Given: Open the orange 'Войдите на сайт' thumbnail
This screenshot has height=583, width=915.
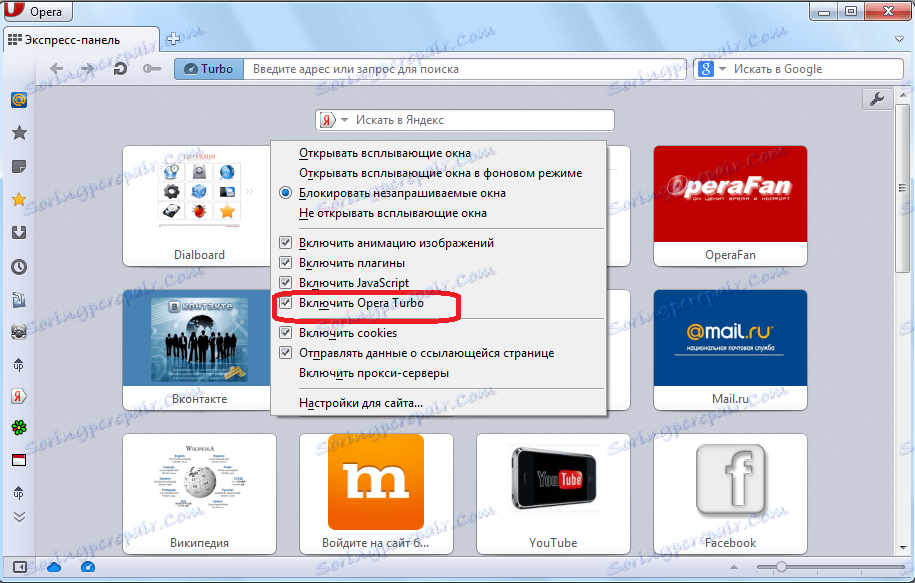Looking at the screenshot, I should (376, 494).
